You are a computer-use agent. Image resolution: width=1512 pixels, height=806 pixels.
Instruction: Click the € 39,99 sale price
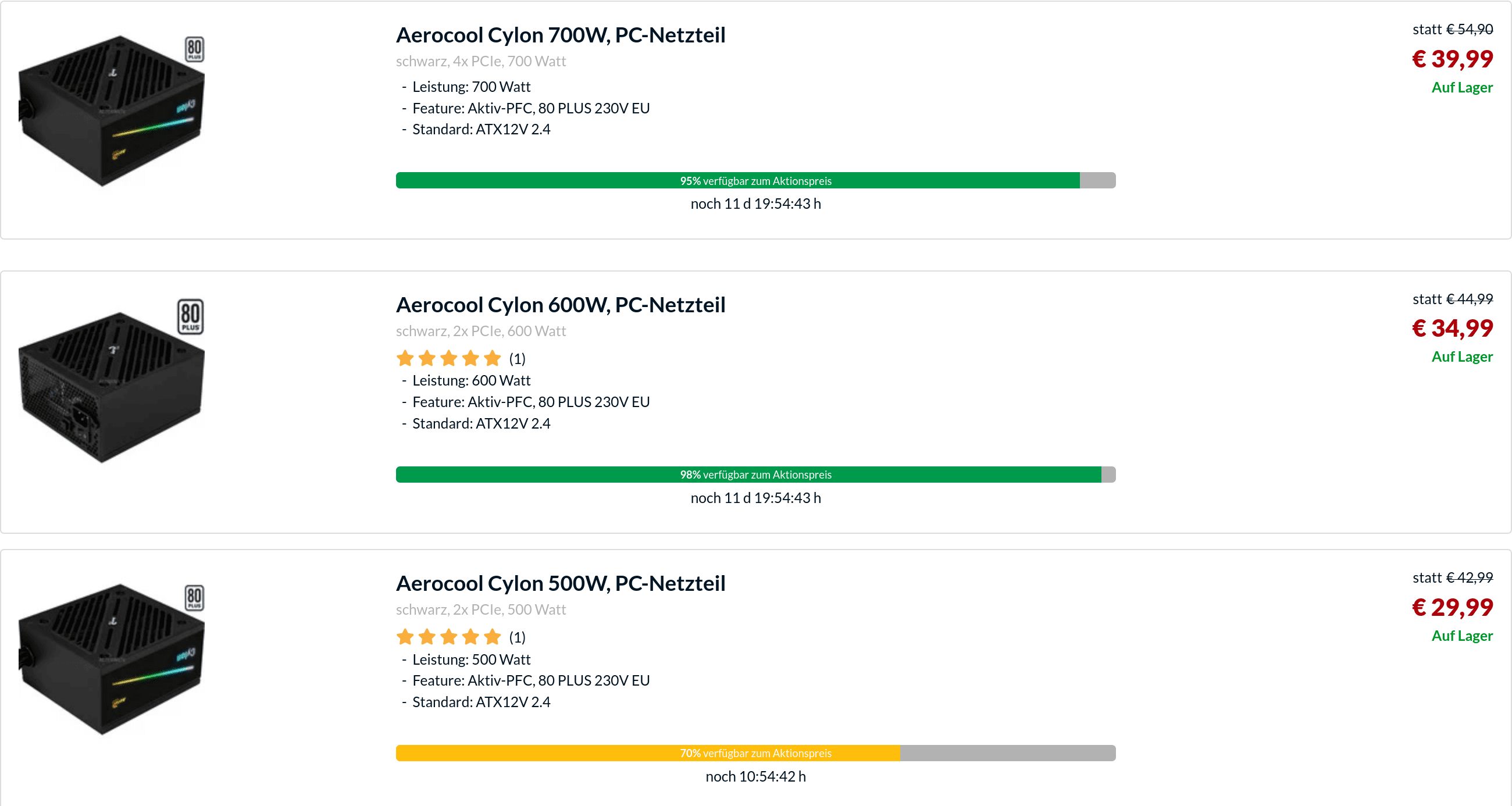click(x=1452, y=59)
